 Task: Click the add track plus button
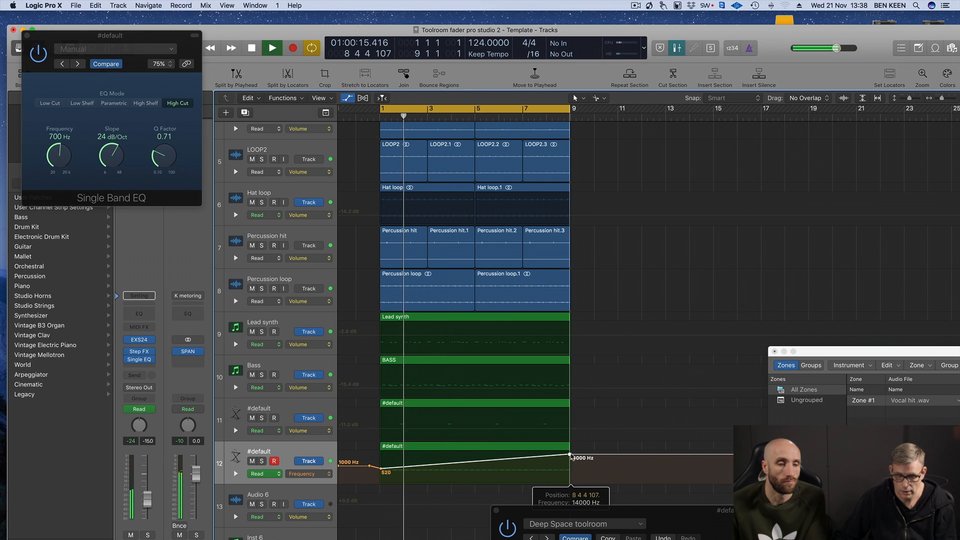[226, 113]
